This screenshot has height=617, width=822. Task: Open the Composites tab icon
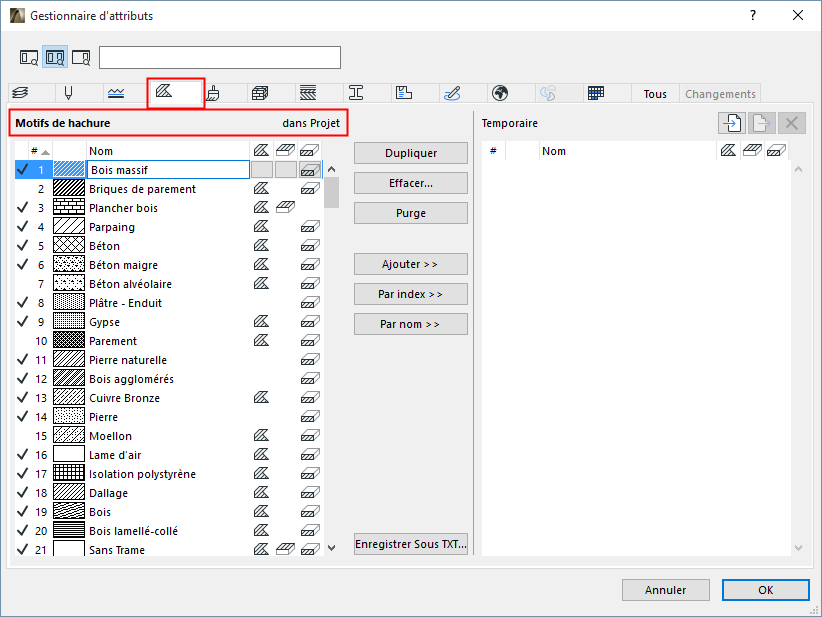coord(308,93)
